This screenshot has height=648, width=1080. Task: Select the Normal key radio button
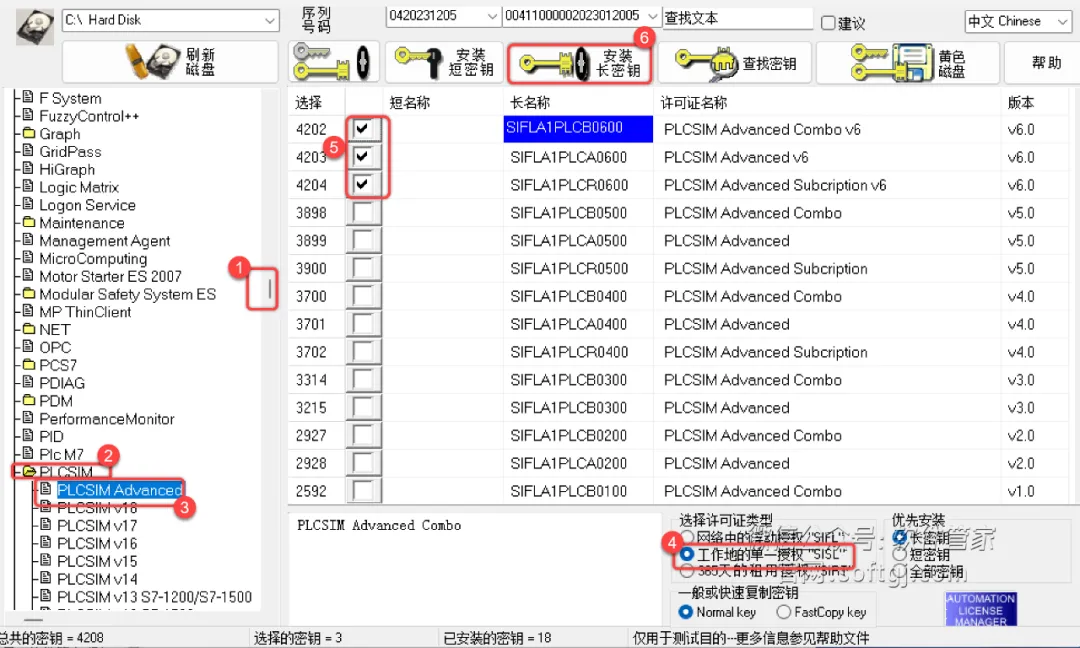coord(685,612)
